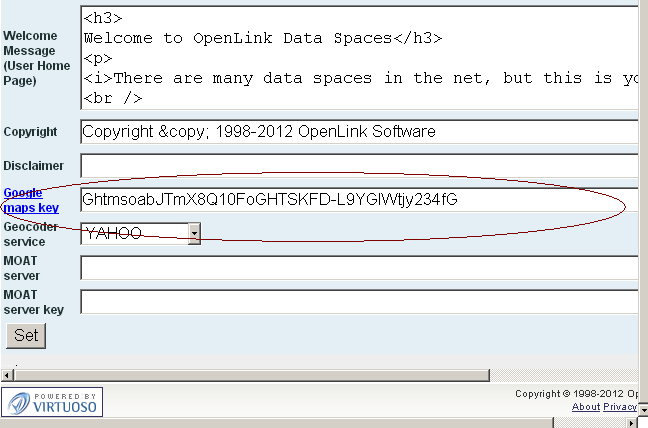Image resolution: width=648 pixels, height=428 pixels.
Task: Open the Google maps key link
Action: tap(31, 200)
